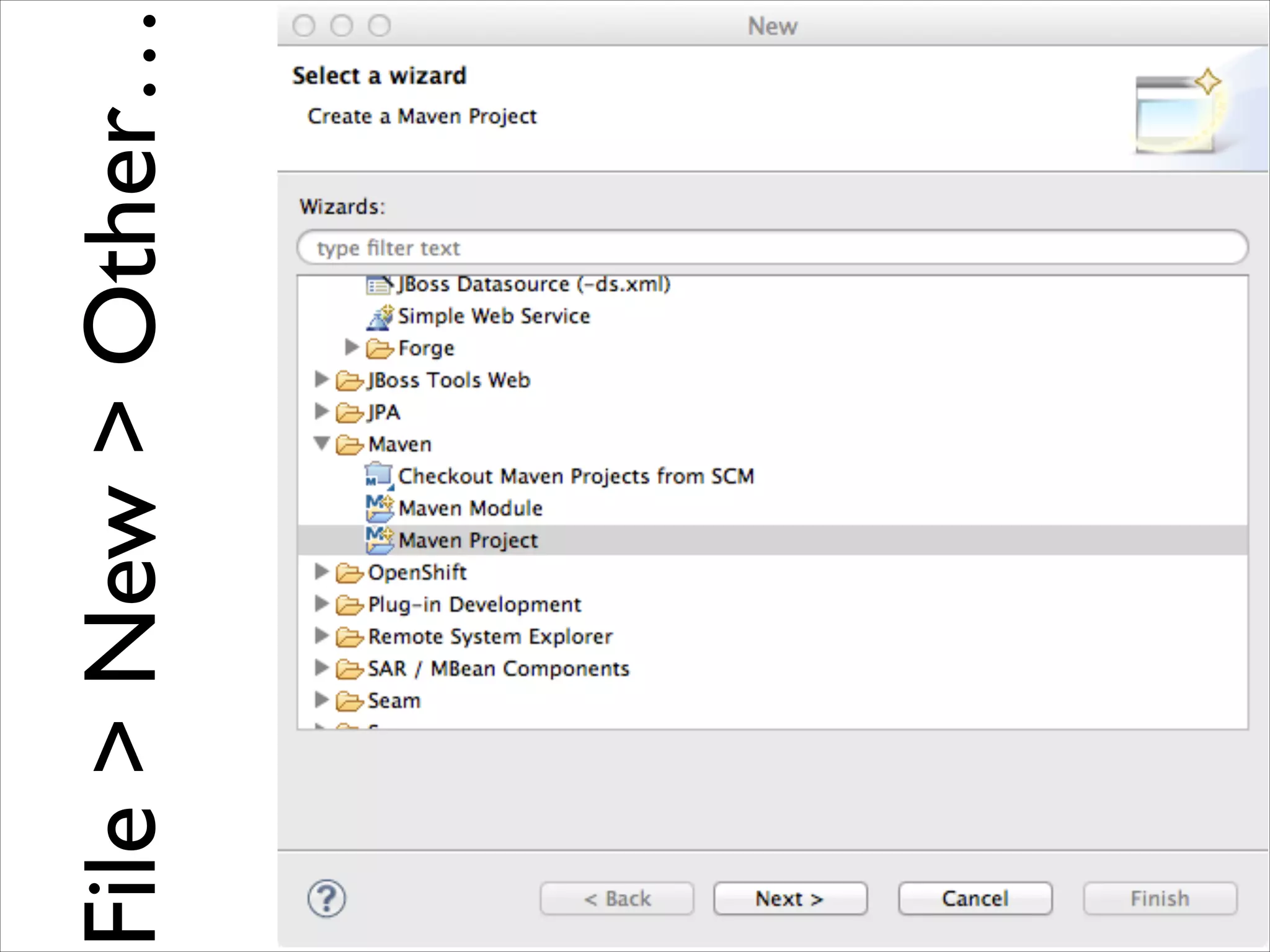
Task: Click the Maven Module icon
Action: (380, 508)
